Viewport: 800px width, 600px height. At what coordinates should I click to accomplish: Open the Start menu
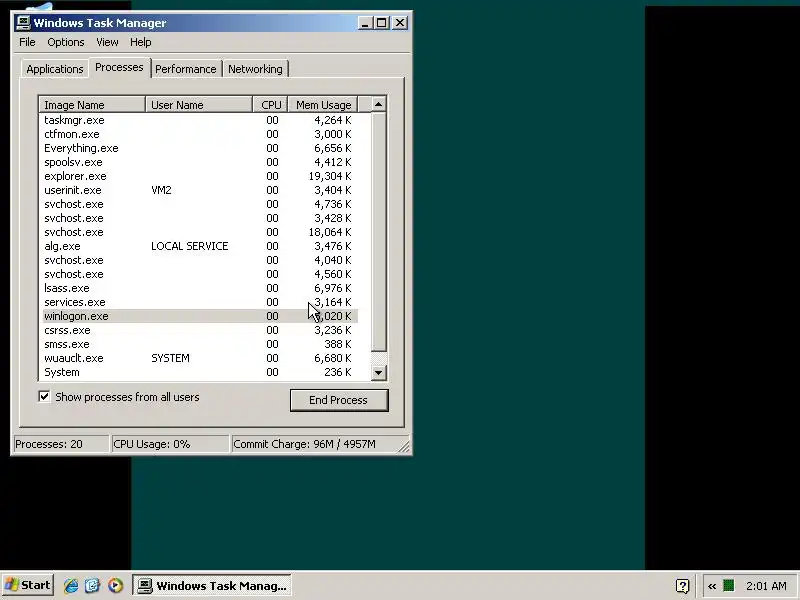28,585
